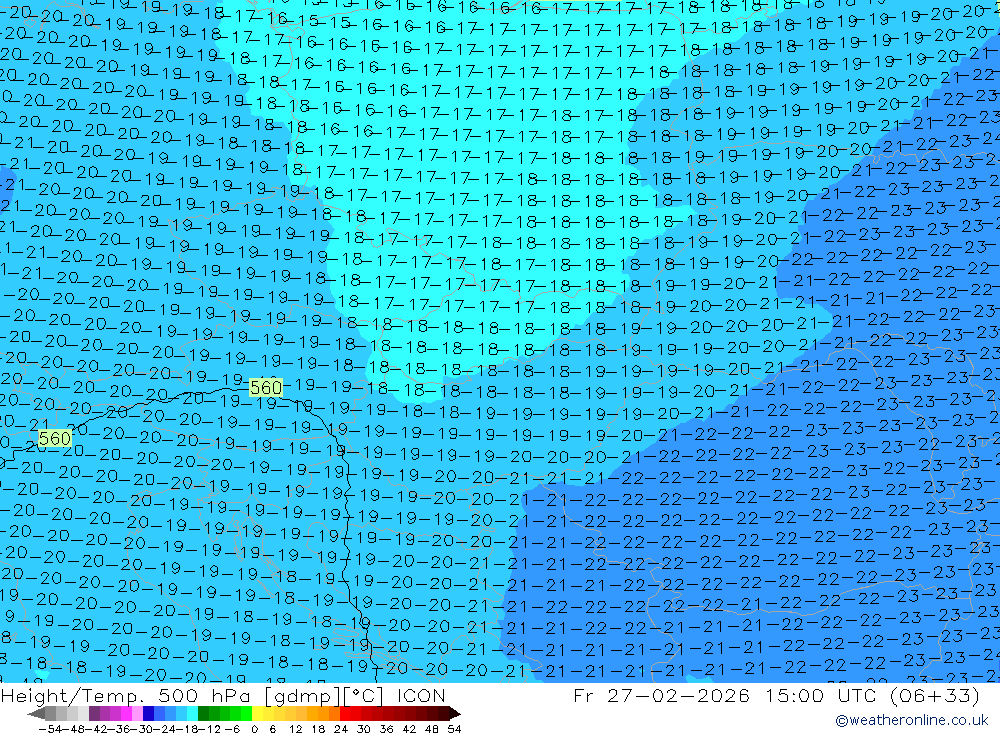The width and height of the screenshot is (1000, 733).
Task: Click the right dark arrow of color scale
Action: (x=454, y=714)
